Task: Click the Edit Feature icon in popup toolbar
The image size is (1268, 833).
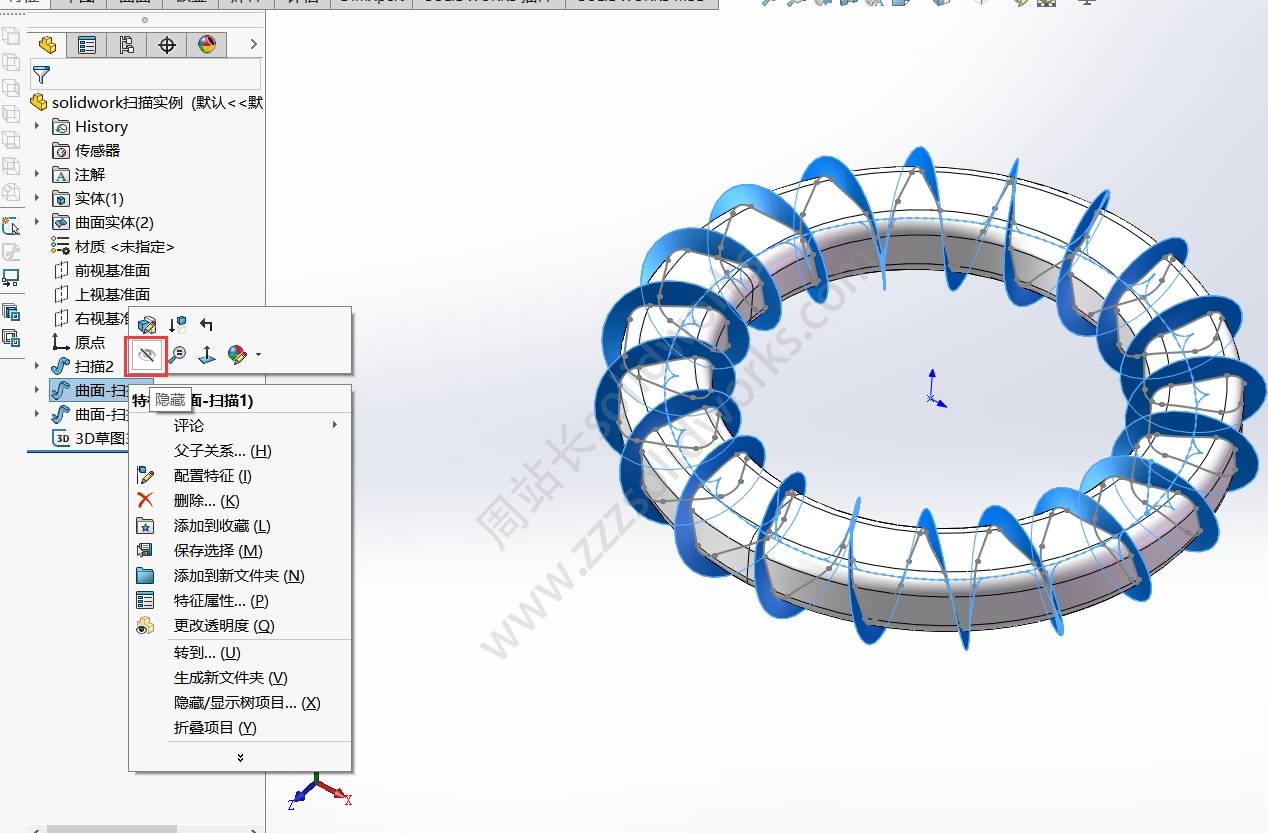Action: (147, 324)
